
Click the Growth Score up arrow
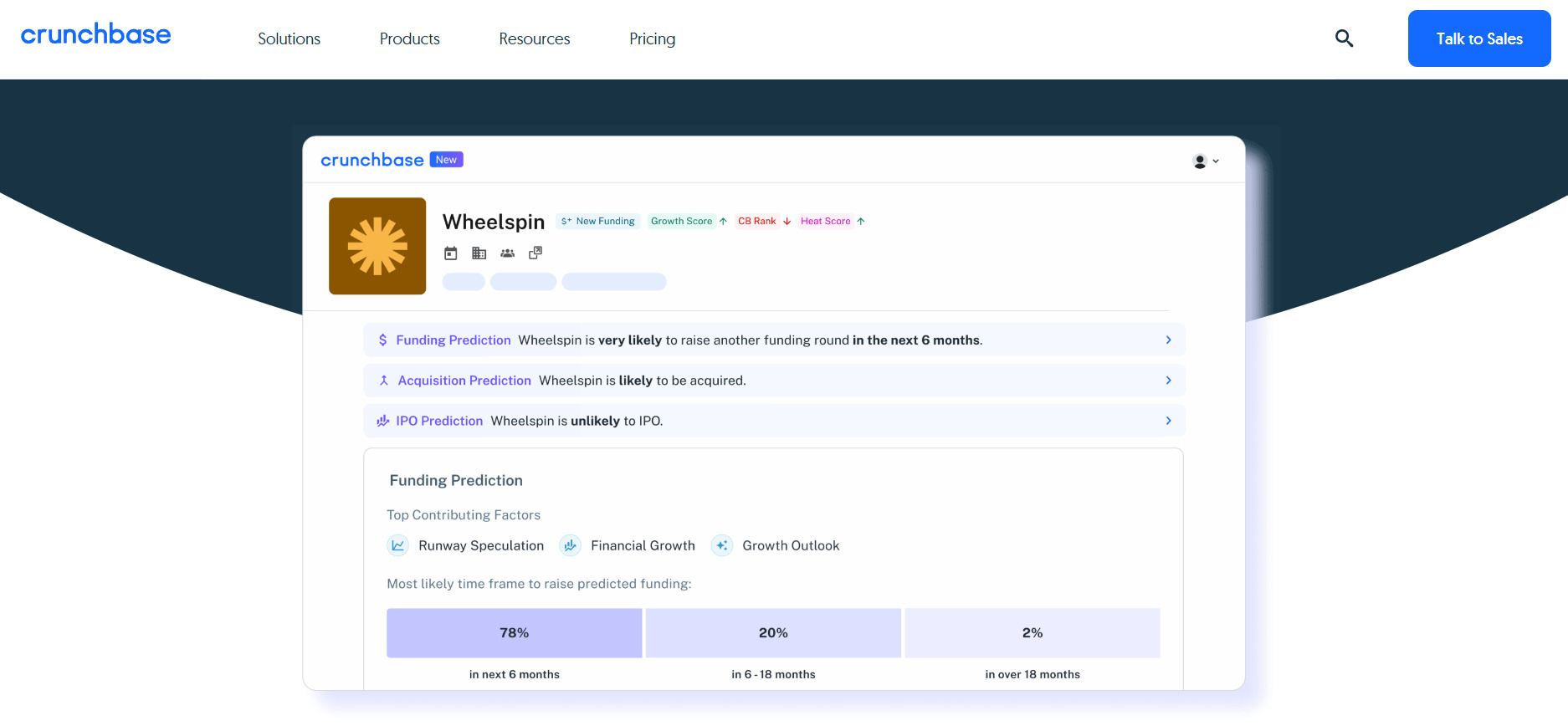click(723, 221)
